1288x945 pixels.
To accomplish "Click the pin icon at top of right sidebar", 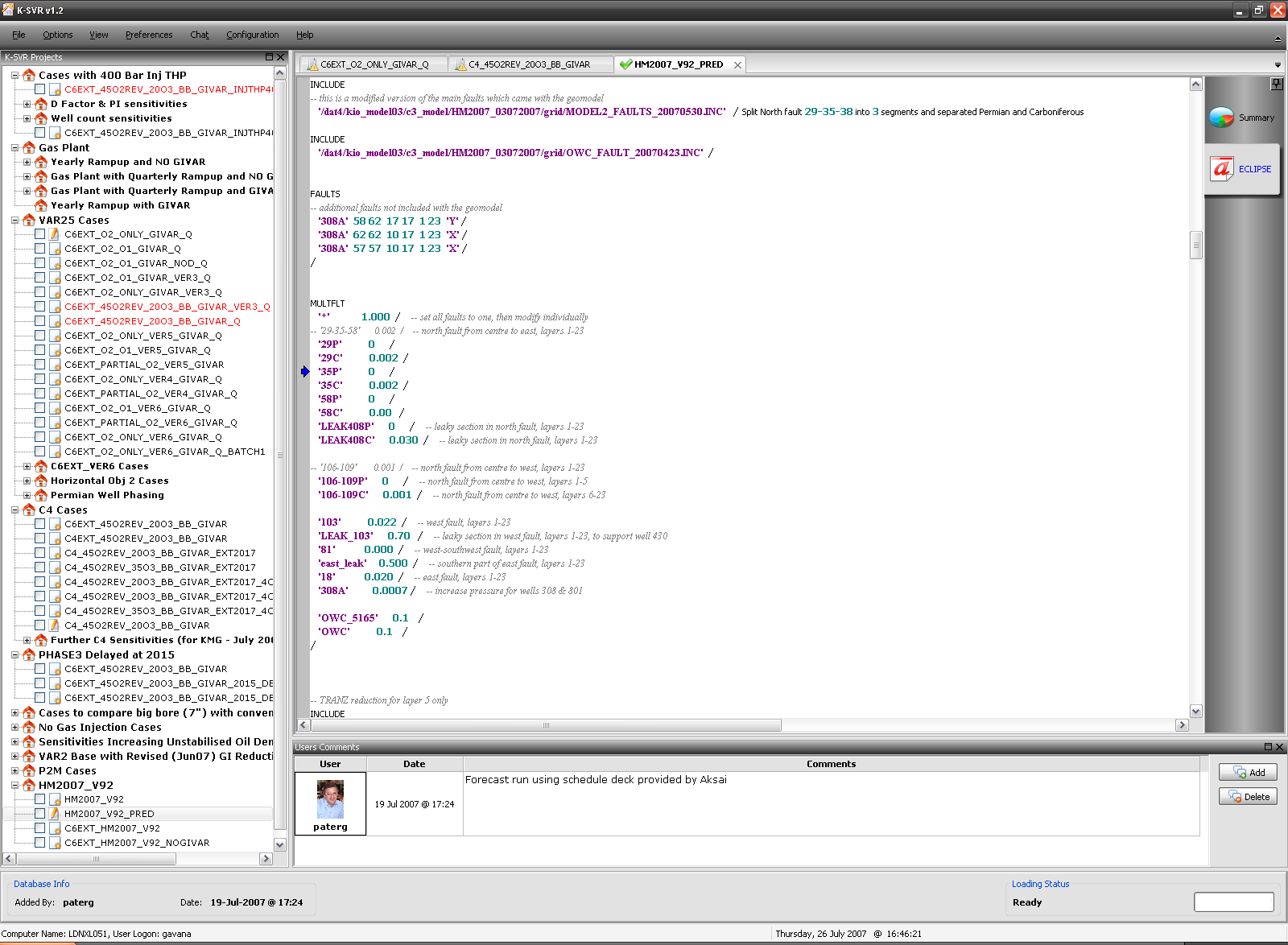I will click(1276, 84).
